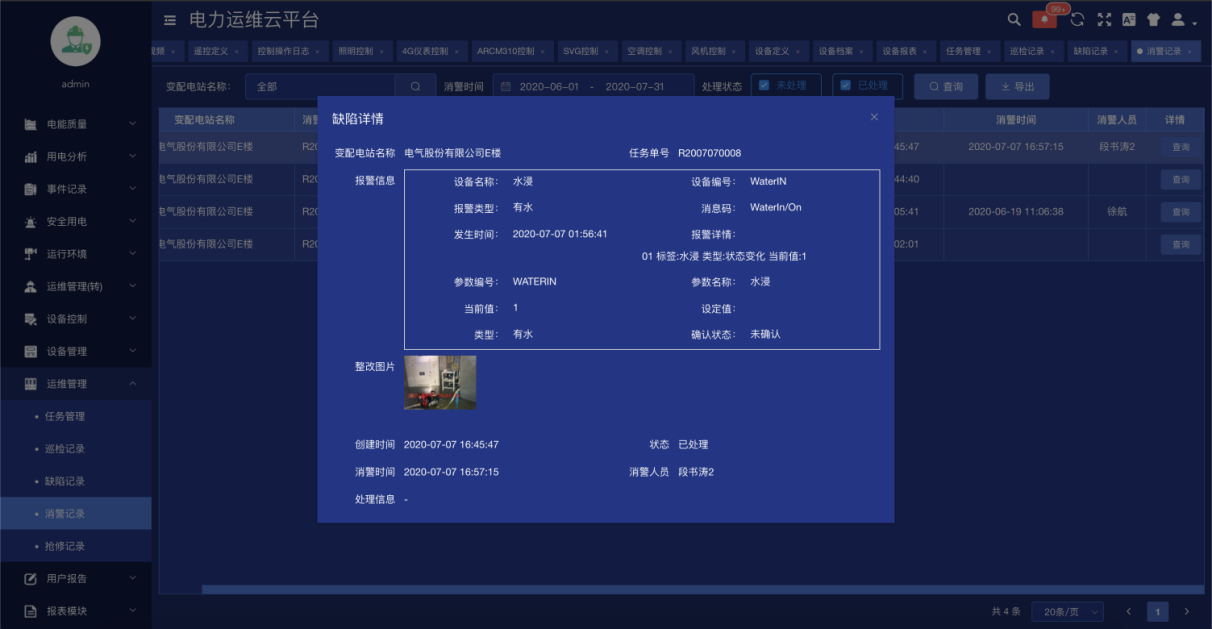Open the 20条/页 page size dropdown
Viewport: 1212px width, 629px height.
(x=1067, y=611)
